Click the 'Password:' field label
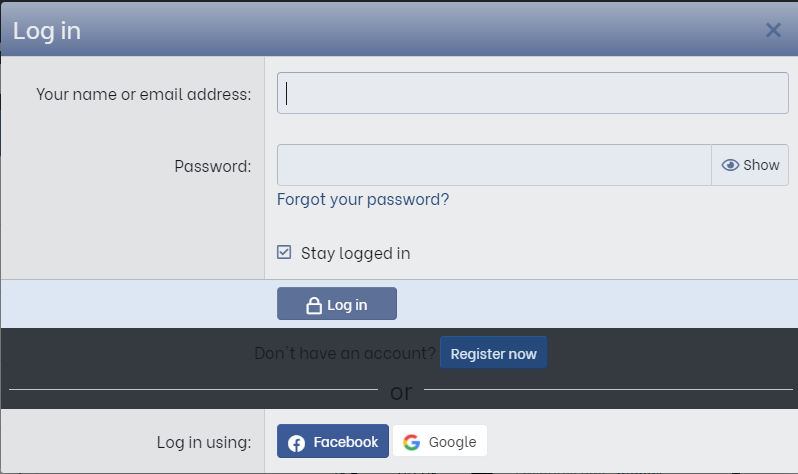 pos(212,166)
